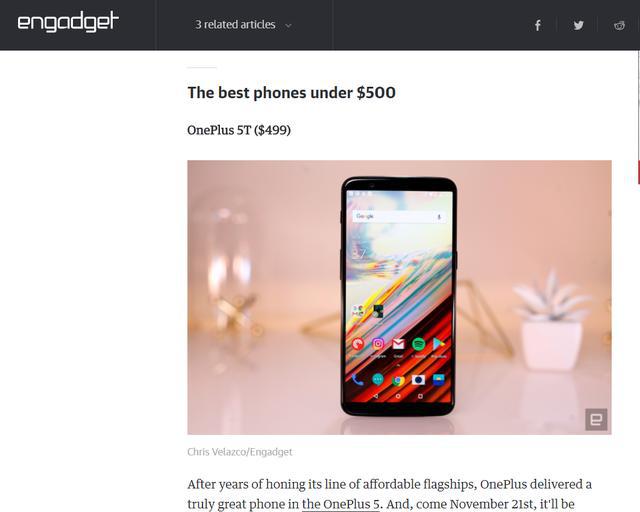Click the Instagram icon in phone photo
This screenshot has width=640, height=512.
(378, 344)
